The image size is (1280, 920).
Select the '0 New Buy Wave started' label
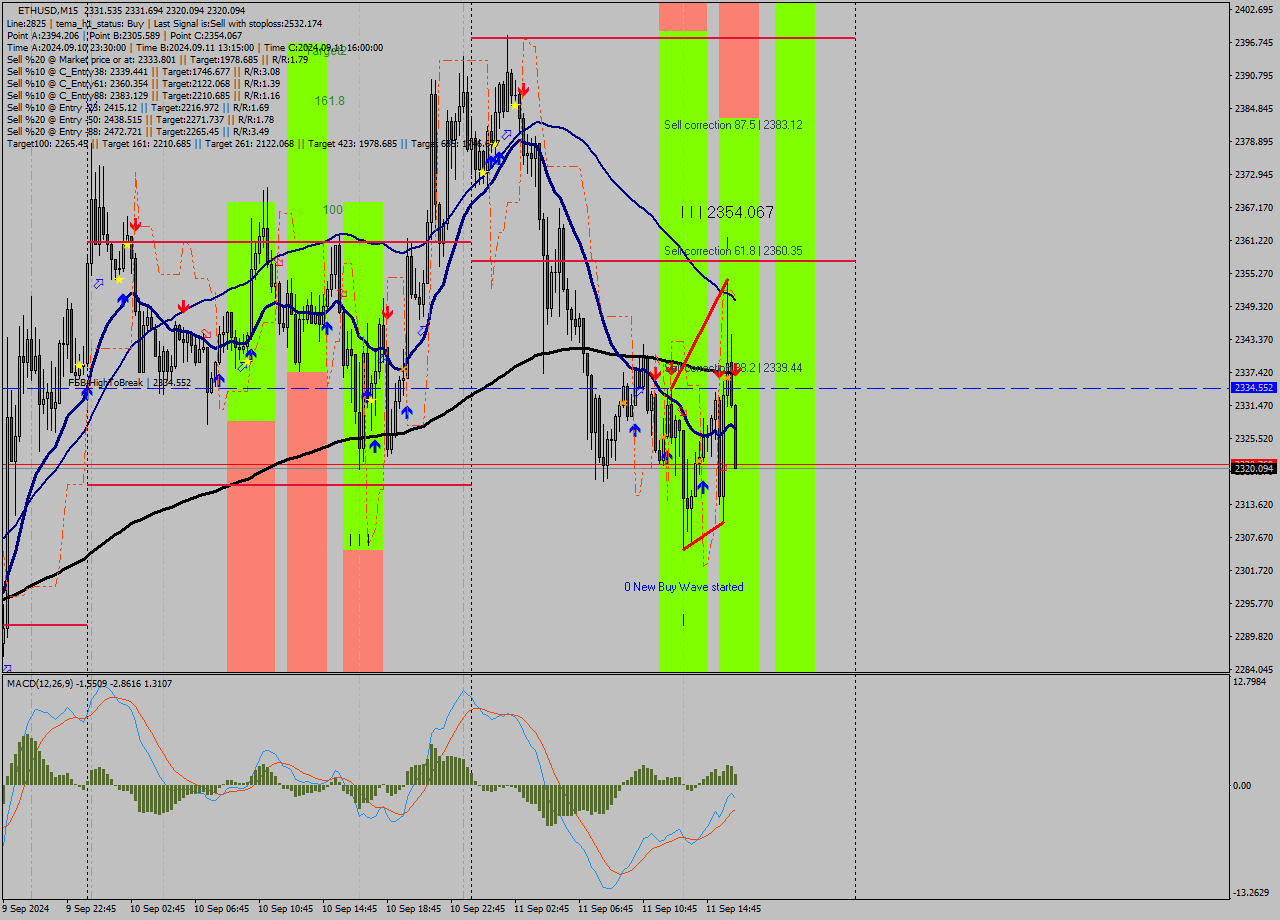pyautogui.click(x=684, y=587)
